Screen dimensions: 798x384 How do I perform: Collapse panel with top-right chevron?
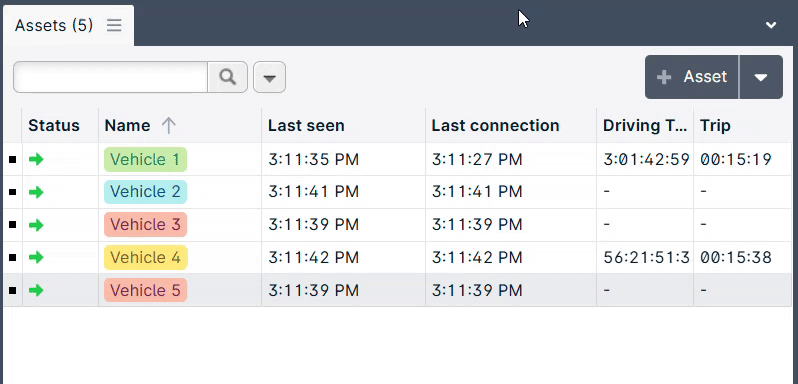coord(771,25)
